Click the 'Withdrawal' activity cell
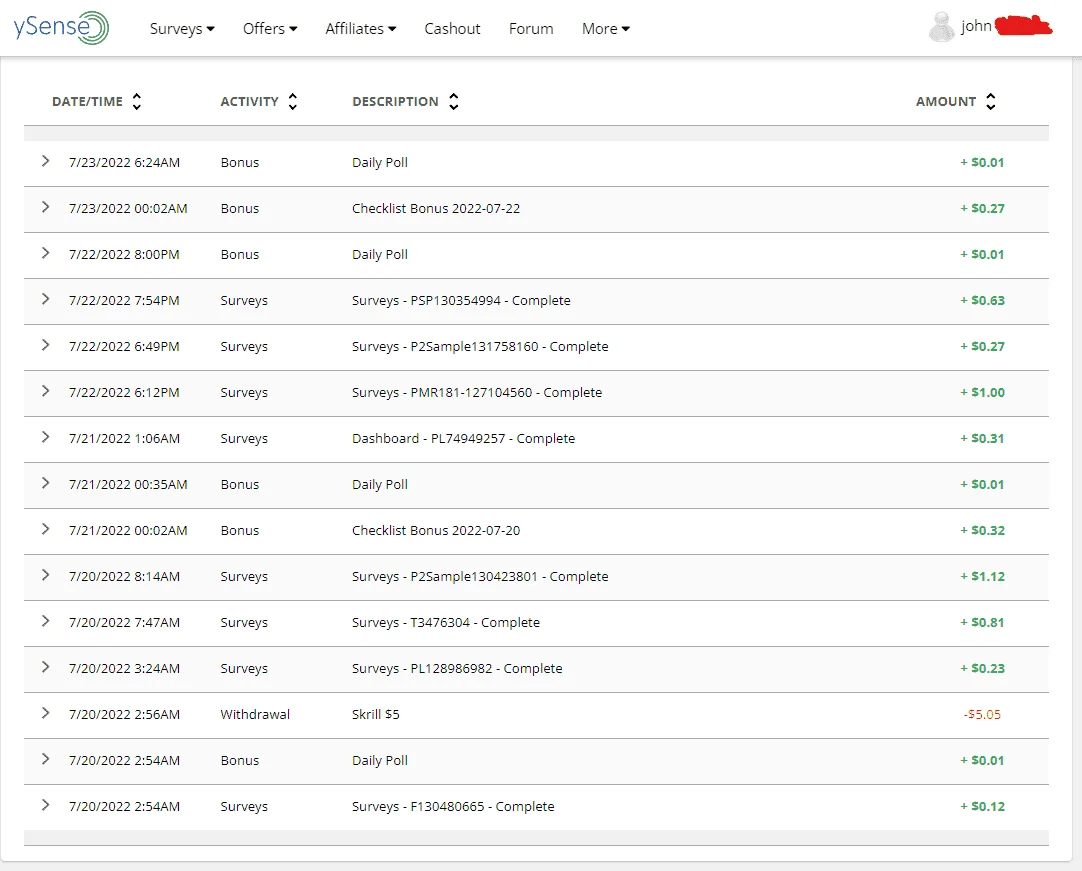 pyautogui.click(x=255, y=714)
